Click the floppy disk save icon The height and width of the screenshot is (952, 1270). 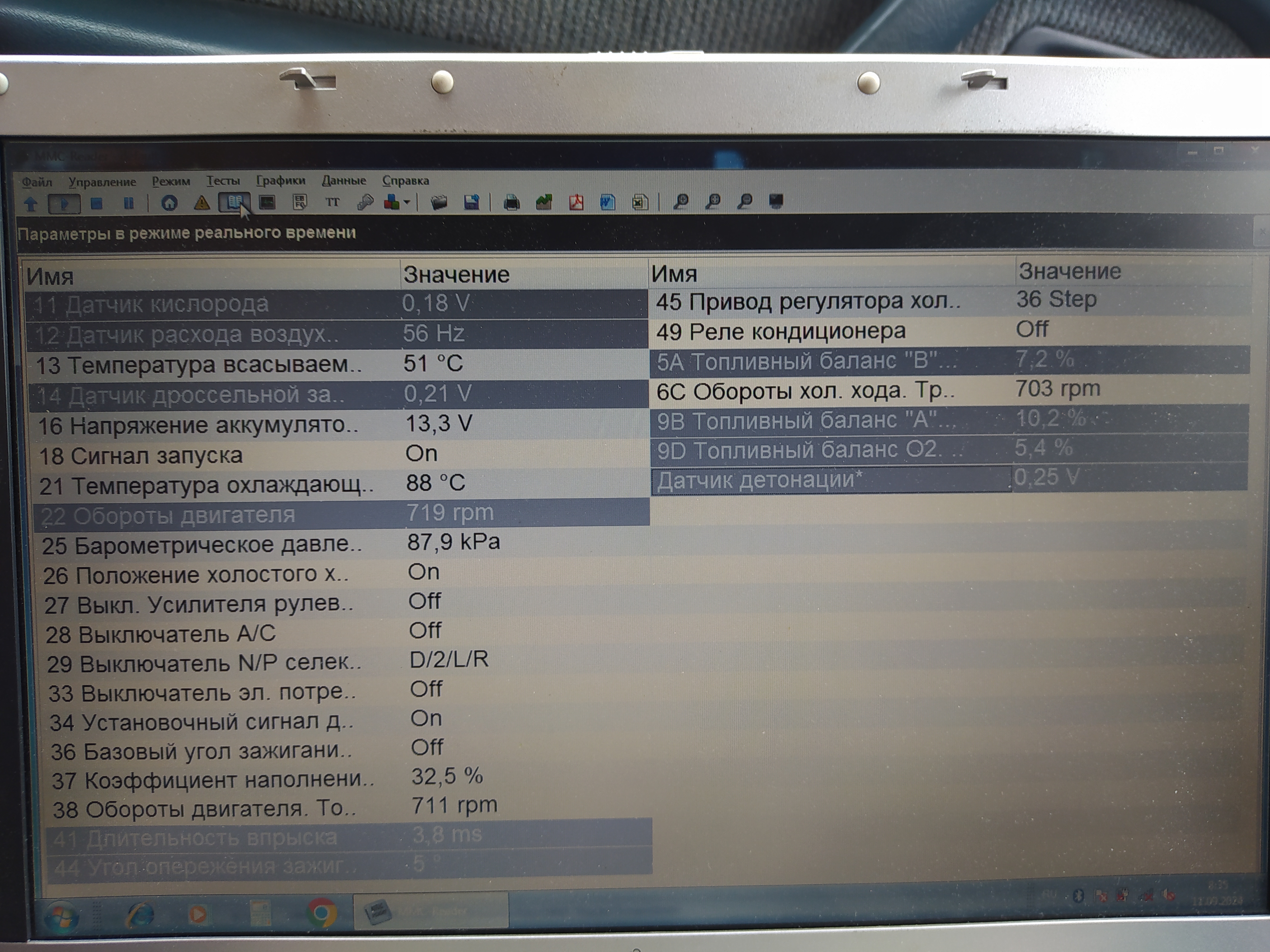point(471,202)
